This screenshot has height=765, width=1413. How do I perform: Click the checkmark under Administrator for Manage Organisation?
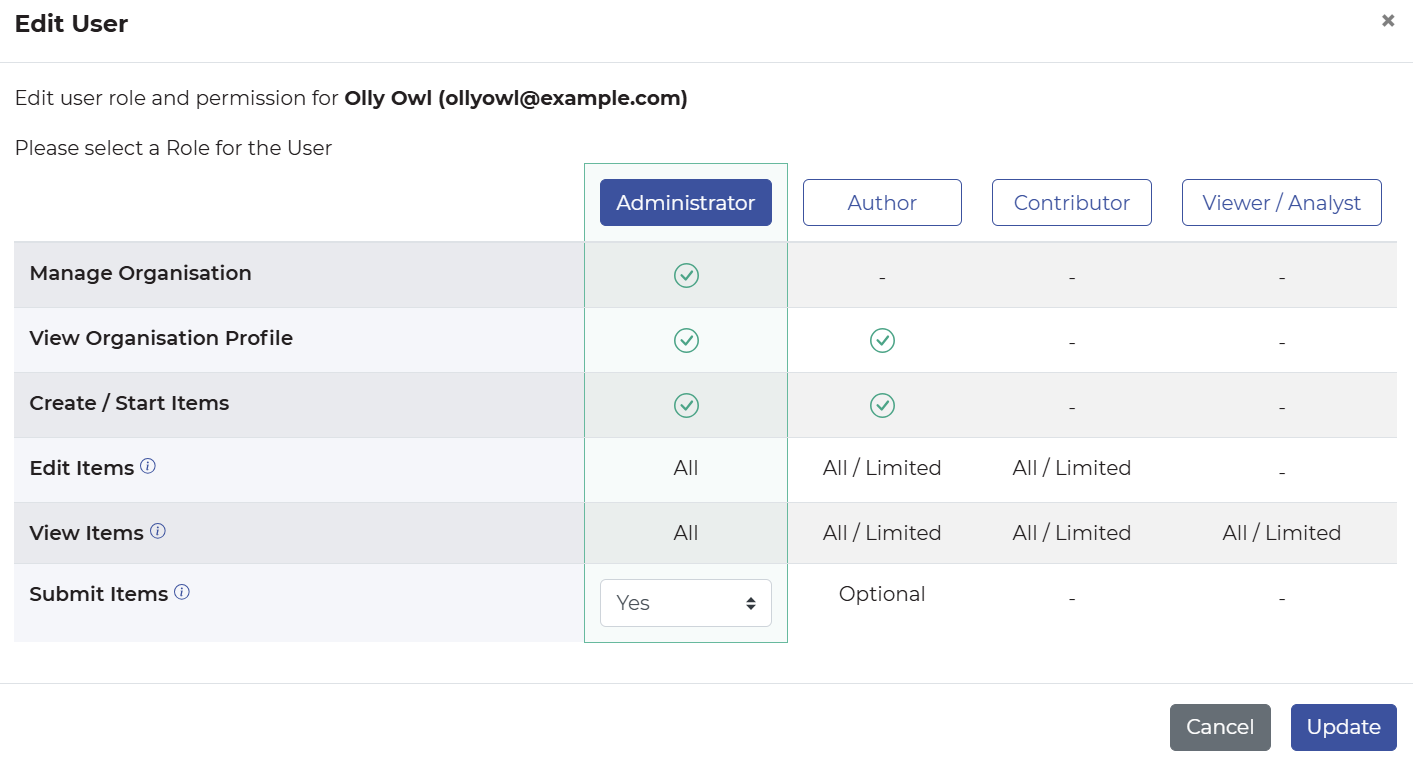[x=685, y=275]
